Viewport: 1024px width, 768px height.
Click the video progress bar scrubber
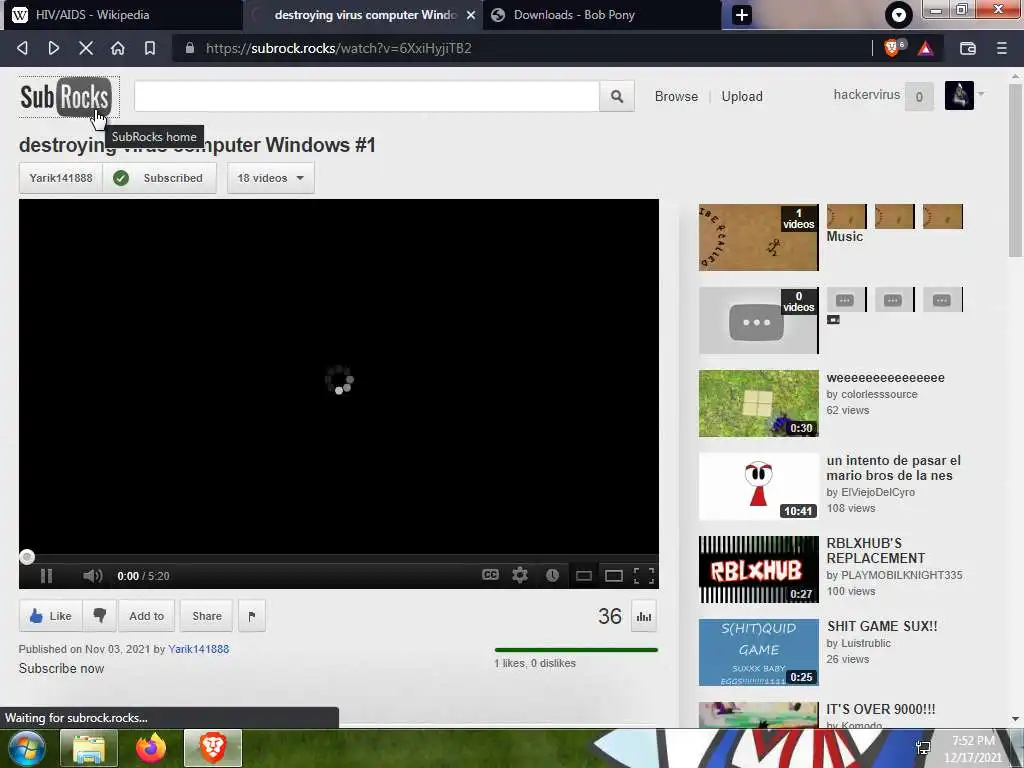click(27, 557)
